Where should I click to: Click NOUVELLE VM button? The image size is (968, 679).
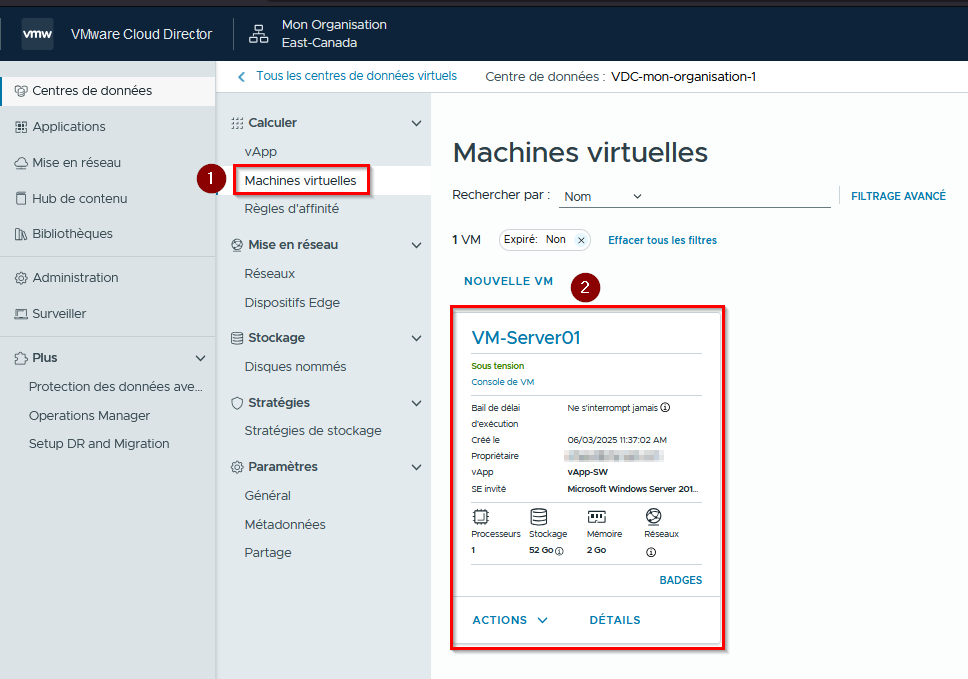(509, 281)
